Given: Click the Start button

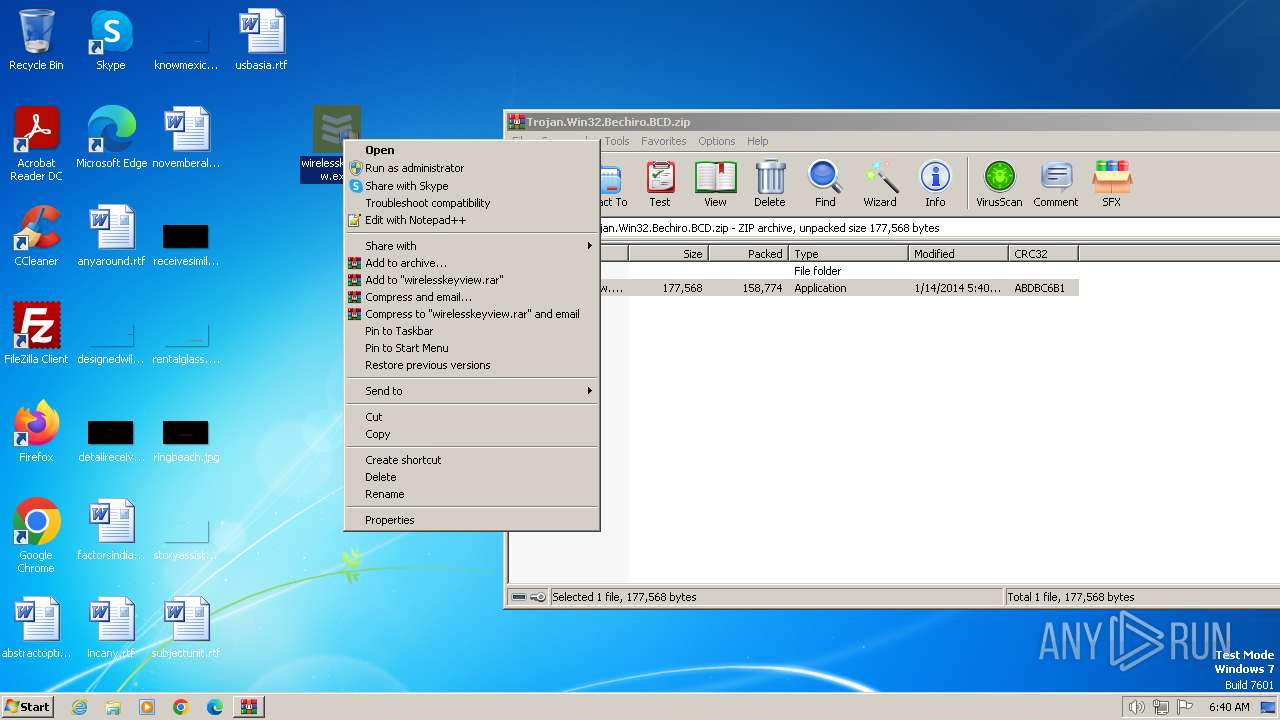Looking at the screenshot, I should pos(27,707).
